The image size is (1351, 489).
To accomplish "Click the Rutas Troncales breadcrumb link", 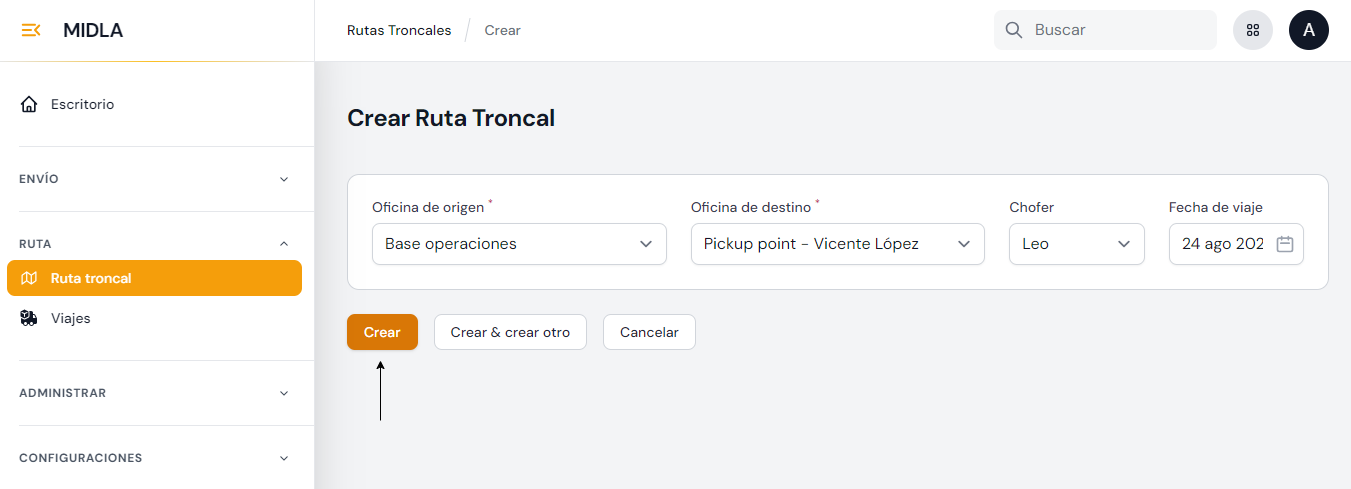I will [x=398, y=30].
